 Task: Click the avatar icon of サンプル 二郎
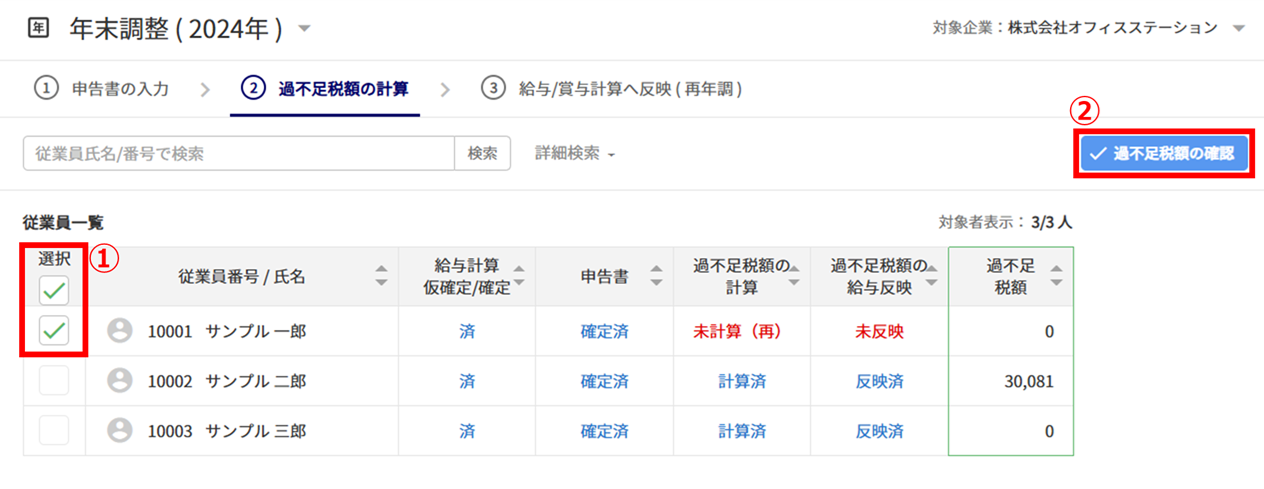point(120,381)
